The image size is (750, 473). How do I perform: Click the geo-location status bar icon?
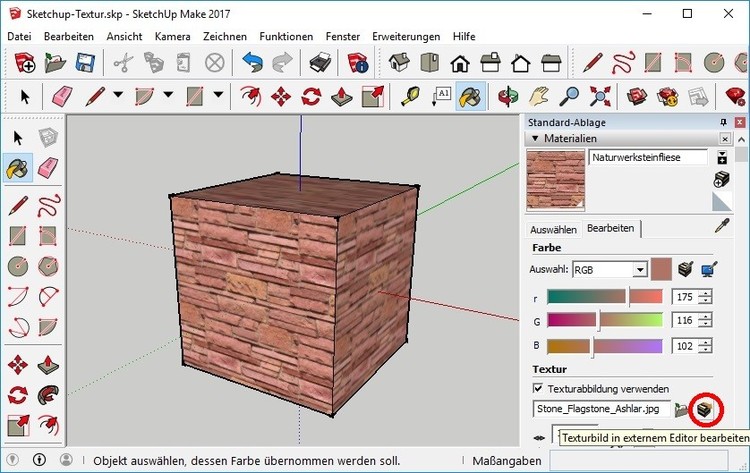[12, 460]
